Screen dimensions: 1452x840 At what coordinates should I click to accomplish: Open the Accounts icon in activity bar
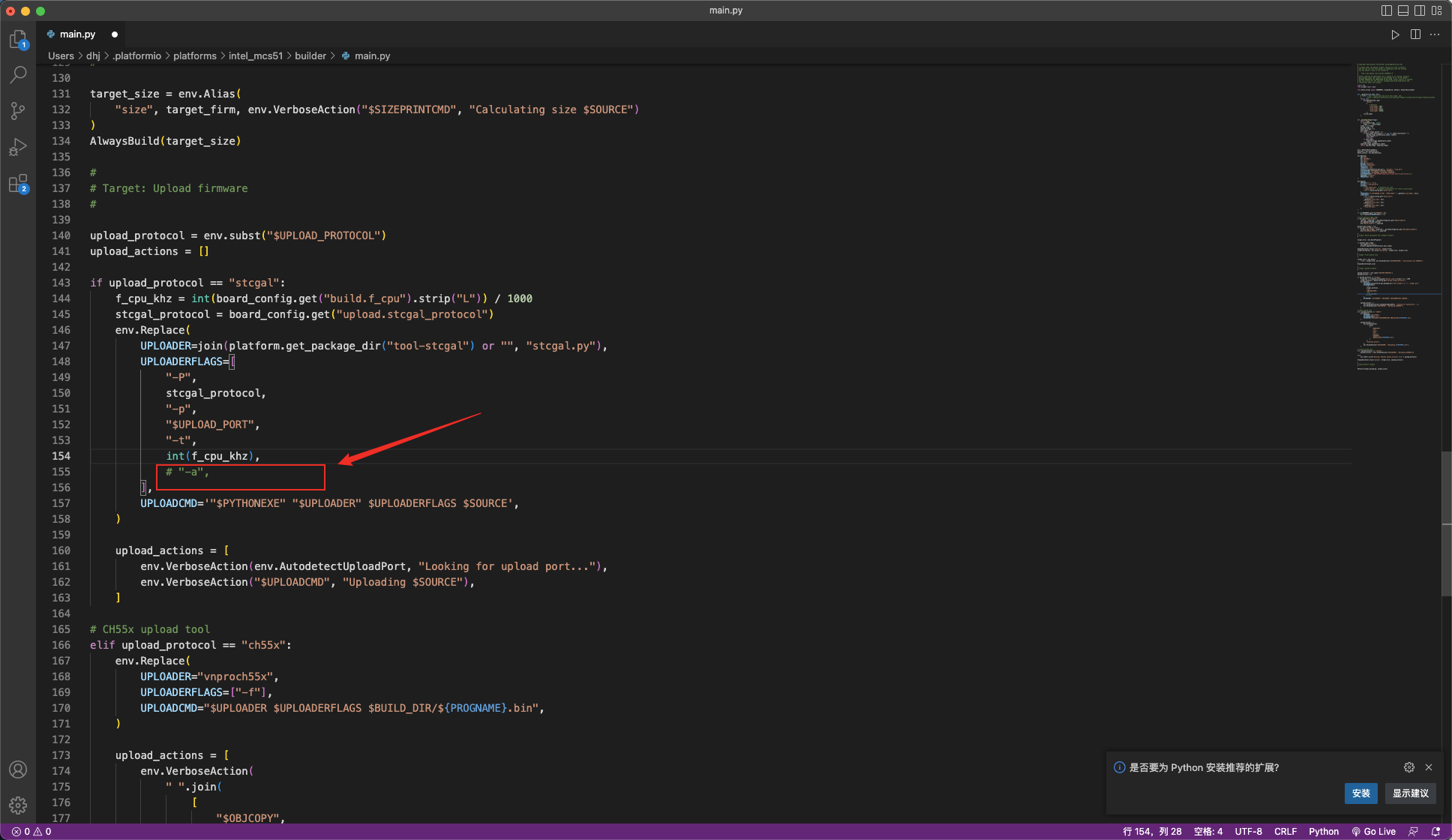coord(18,769)
